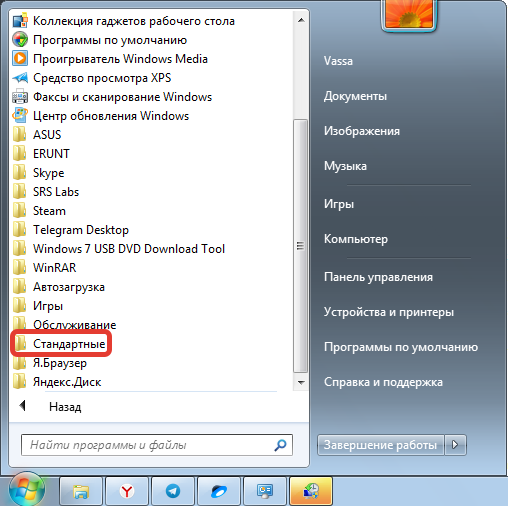
Task: Click the search magnifier icon
Action: (x=280, y=445)
